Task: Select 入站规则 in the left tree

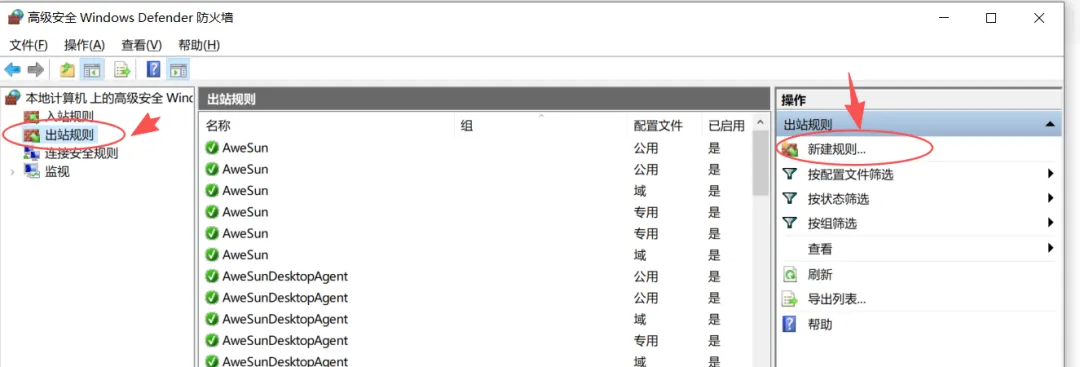Action: pos(70,116)
